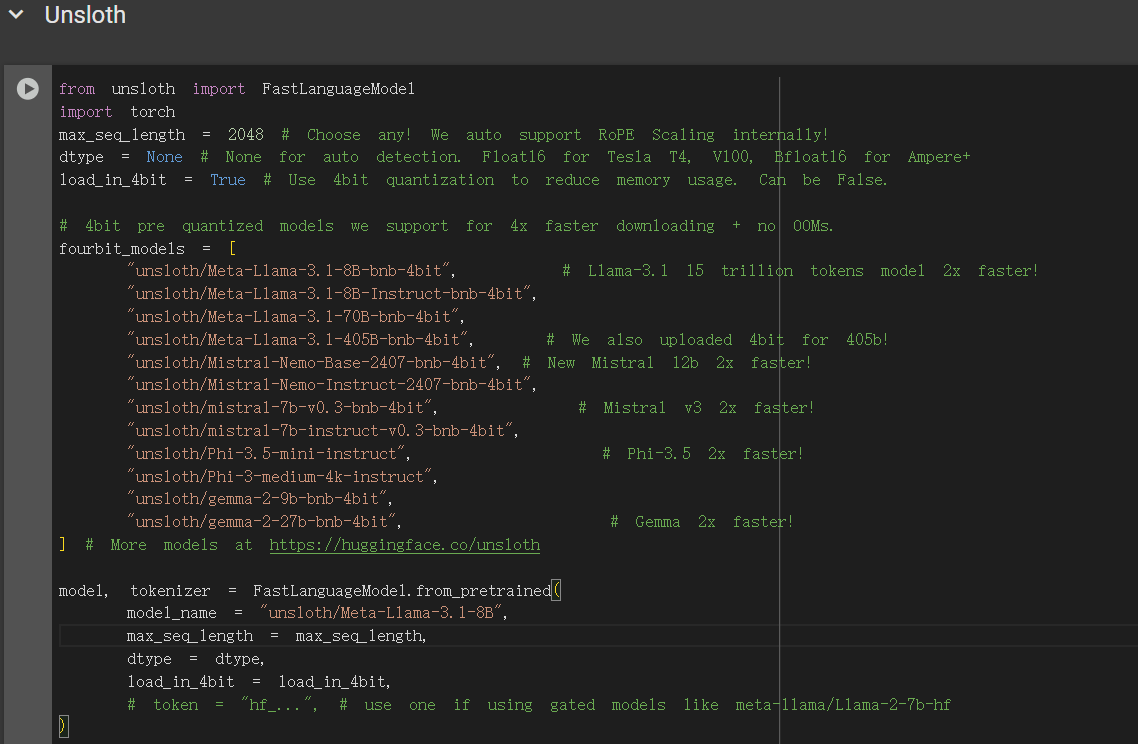Click the 'We also uploaded 4bit for 405b!' comment
Screen dimensions: 1138x744
coord(717,340)
